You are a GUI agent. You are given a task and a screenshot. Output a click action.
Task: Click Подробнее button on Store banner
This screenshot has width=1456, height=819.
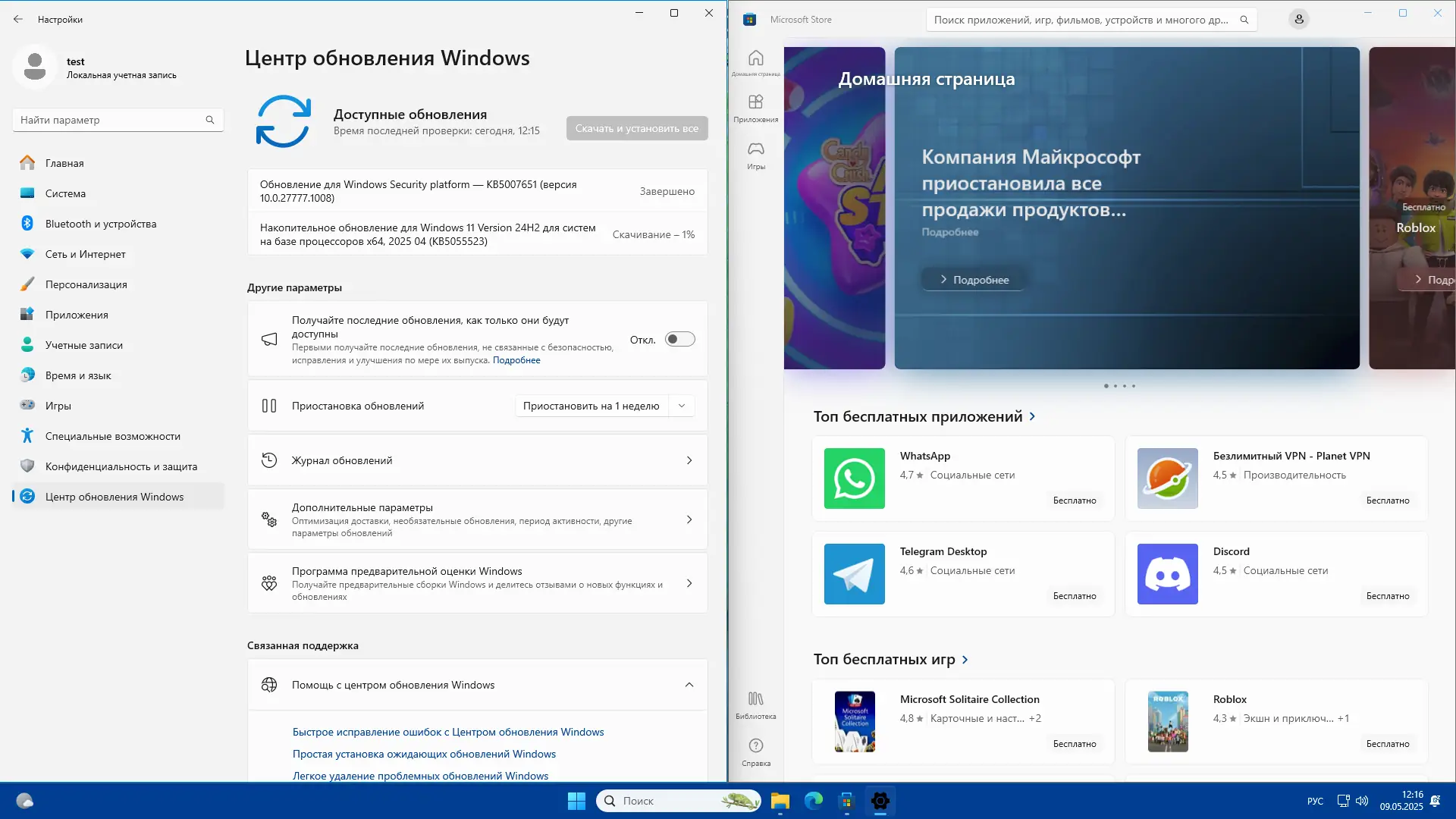(x=974, y=280)
